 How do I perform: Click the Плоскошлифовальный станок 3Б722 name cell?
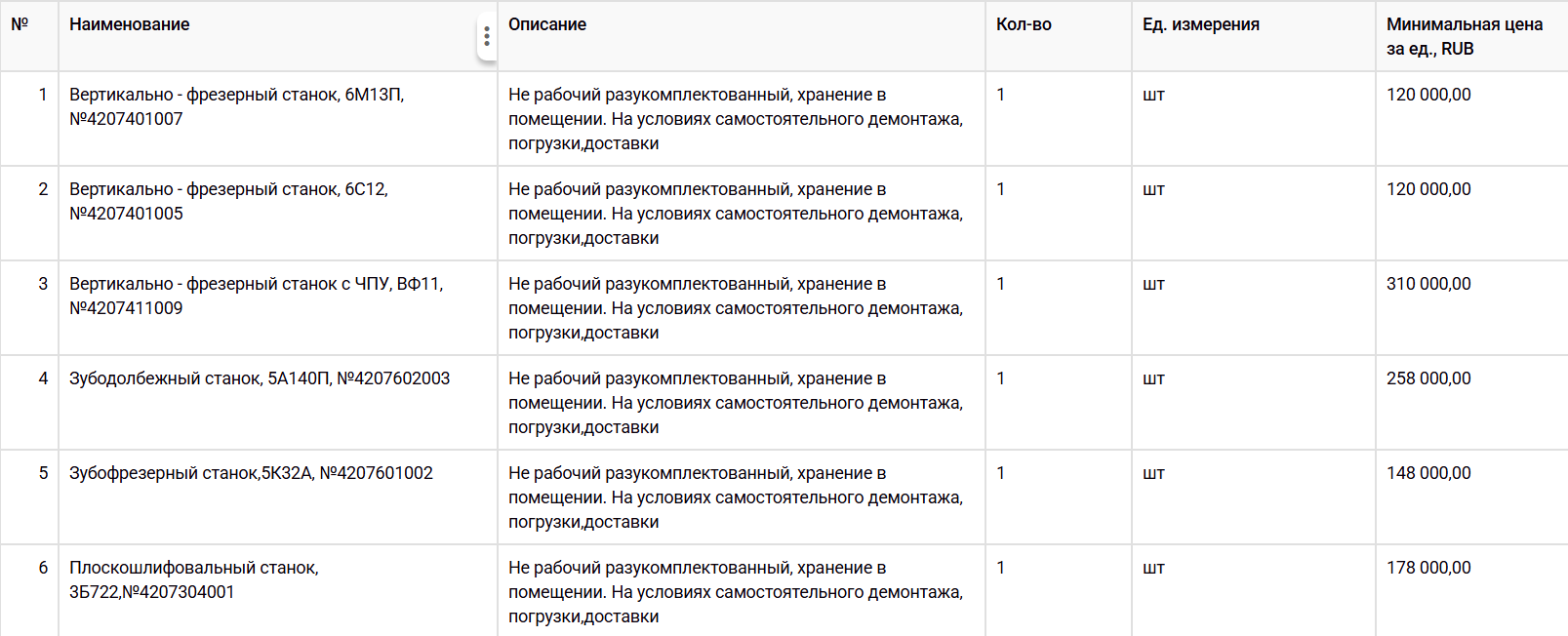(193, 580)
